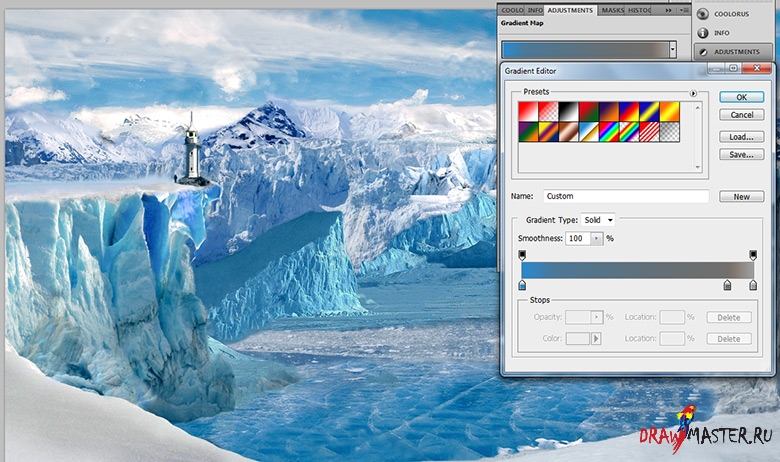Screen dimensions: 780x462
Task: Select the left blue color stop
Action: coord(522,286)
